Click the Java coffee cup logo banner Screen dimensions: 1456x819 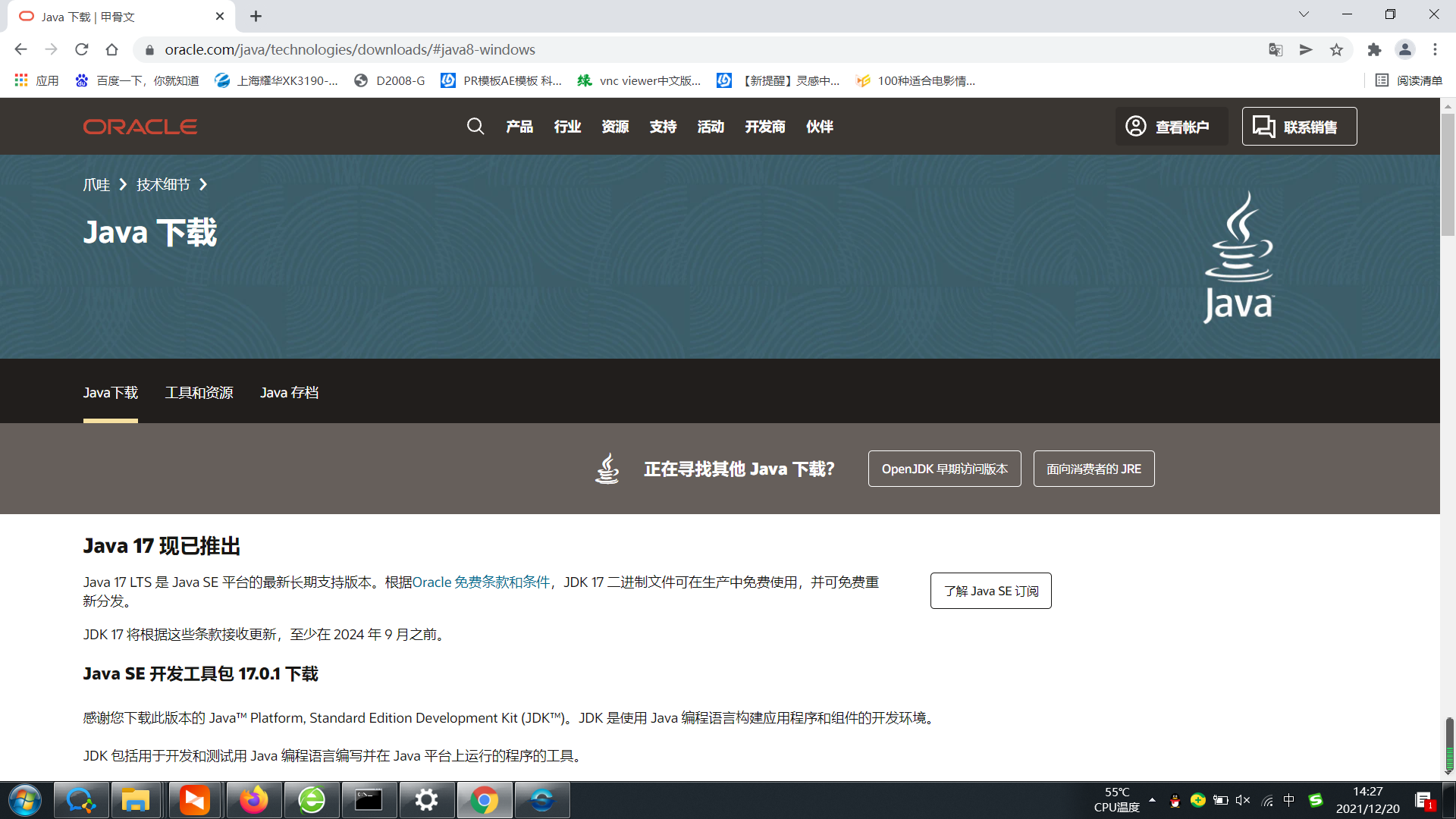1238,256
